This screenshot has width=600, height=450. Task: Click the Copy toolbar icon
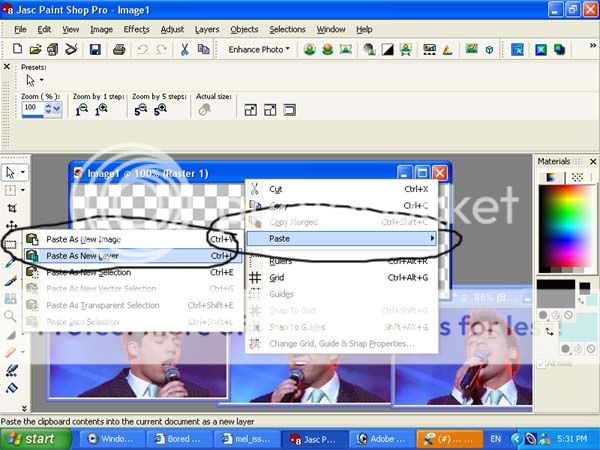click(x=204, y=49)
